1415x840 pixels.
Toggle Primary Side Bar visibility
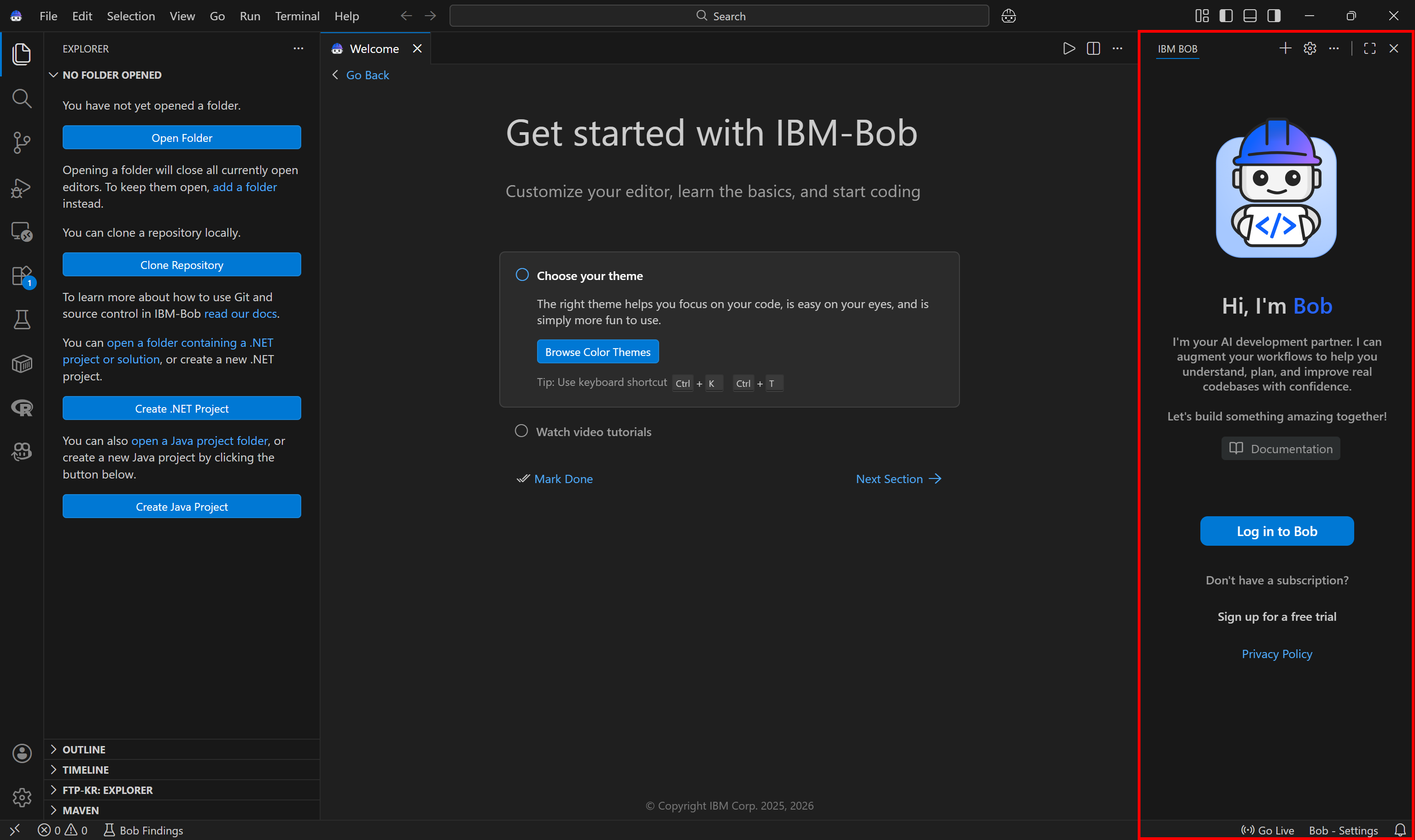(1226, 16)
